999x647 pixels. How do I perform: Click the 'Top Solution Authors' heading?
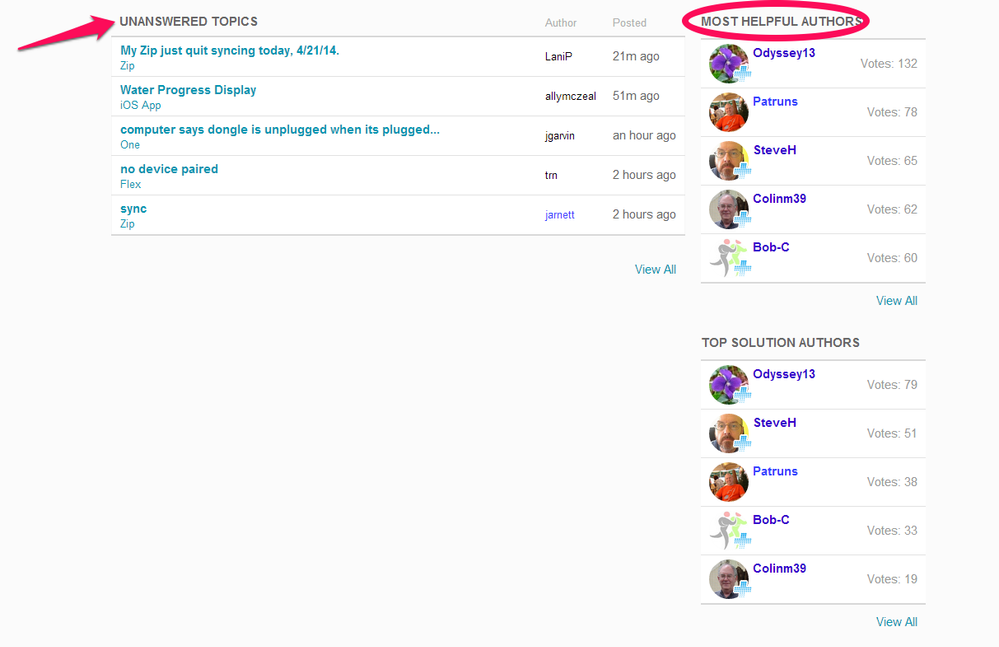780,343
